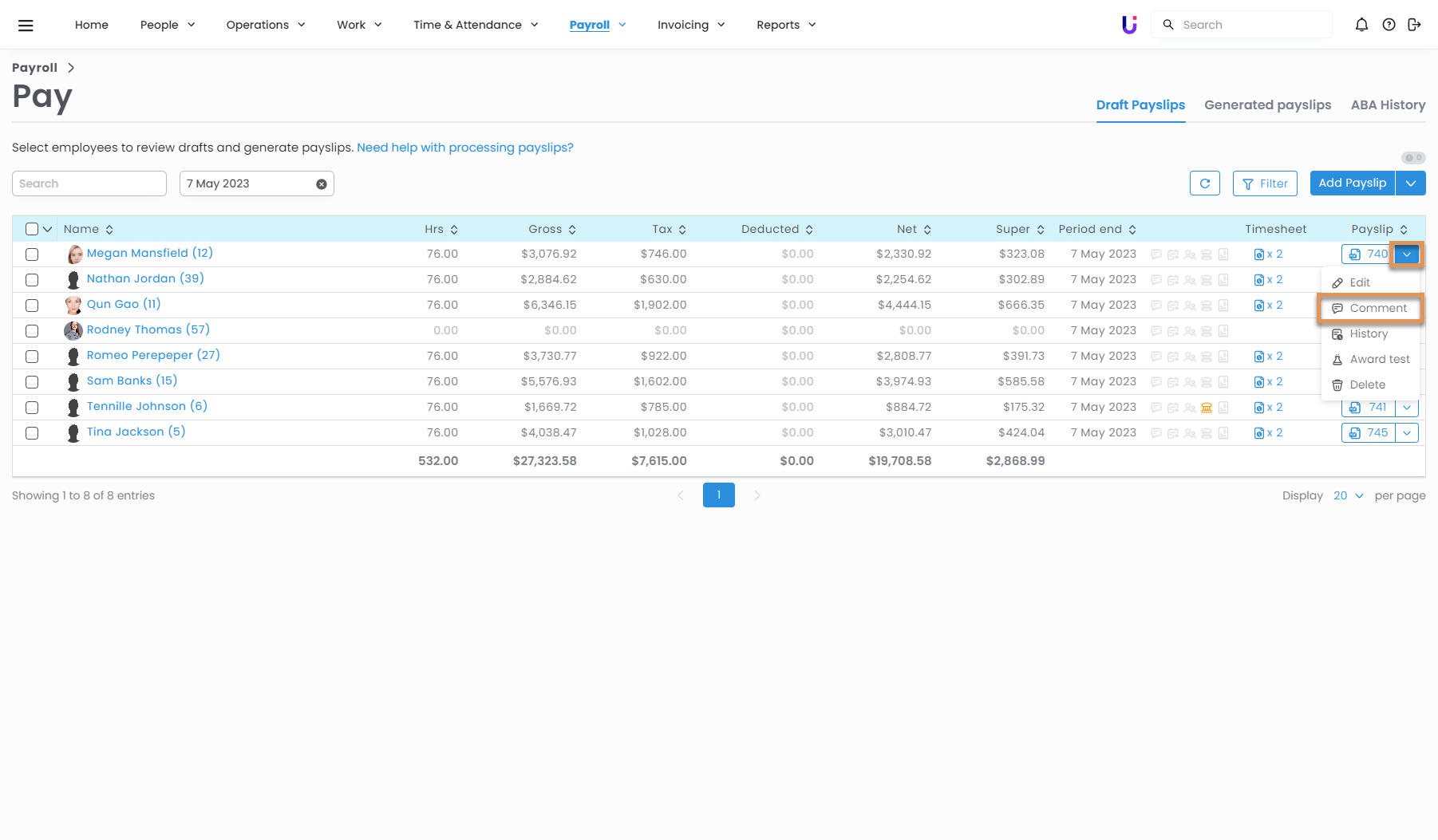Open the notifications bell
Viewport: 1438px width, 840px height.
coord(1361,25)
